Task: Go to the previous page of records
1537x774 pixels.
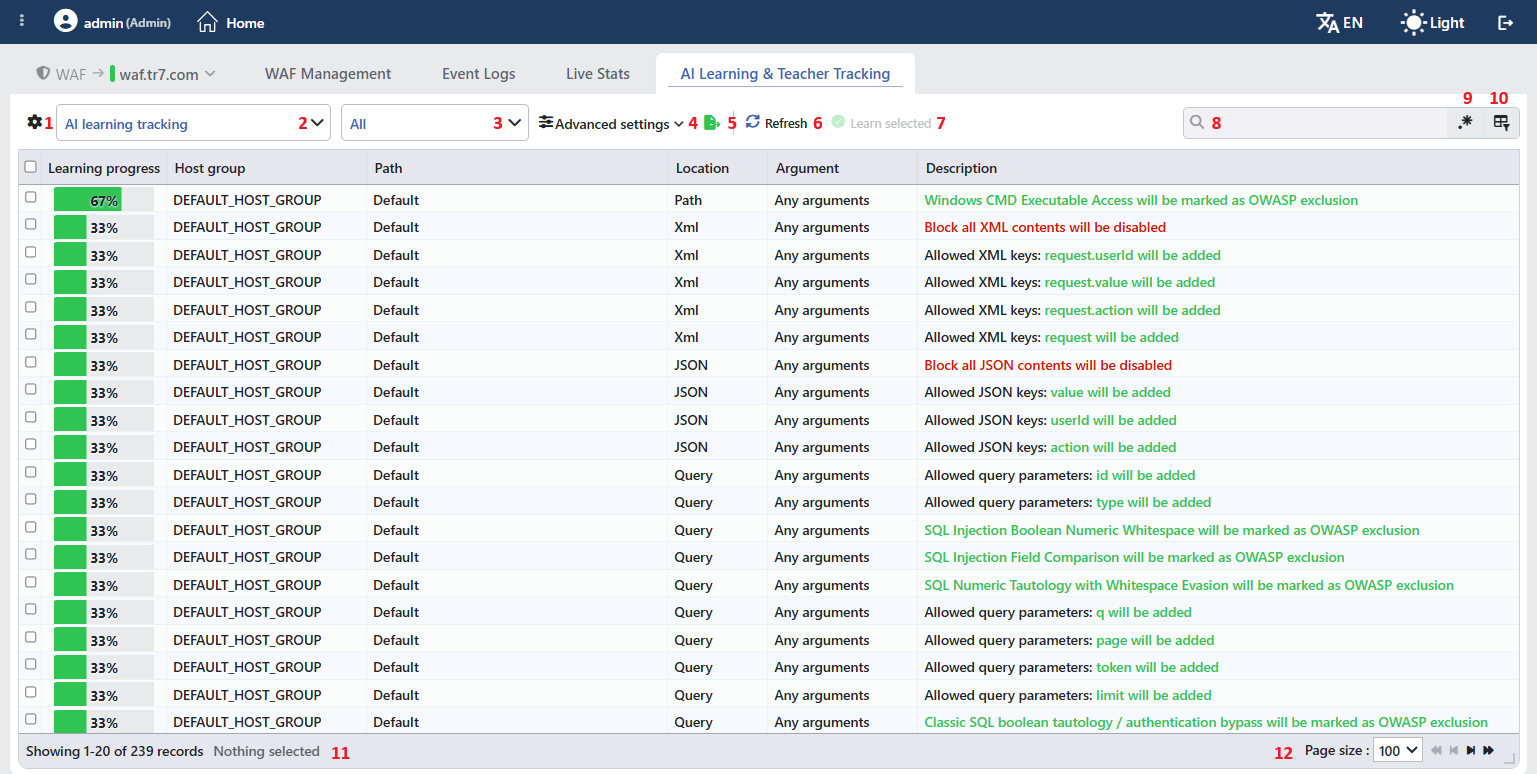Action: [1454, 750]
